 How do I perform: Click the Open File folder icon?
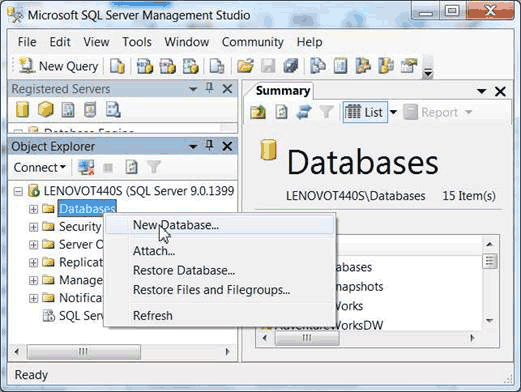(245, 66)
